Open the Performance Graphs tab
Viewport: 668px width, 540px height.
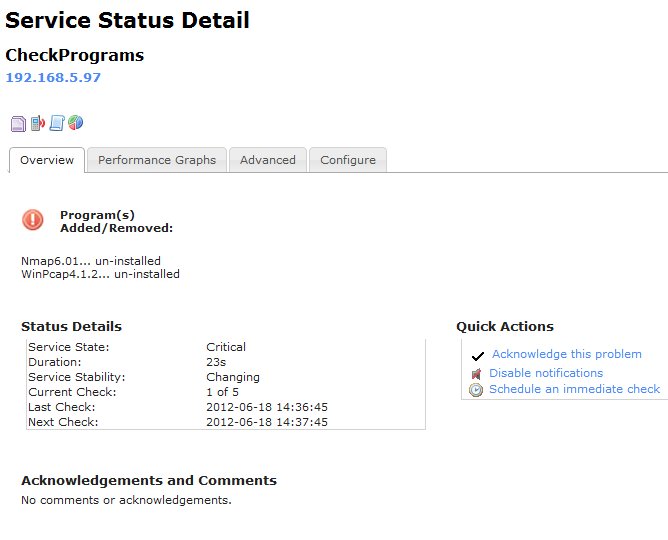[x=157, y=160]
